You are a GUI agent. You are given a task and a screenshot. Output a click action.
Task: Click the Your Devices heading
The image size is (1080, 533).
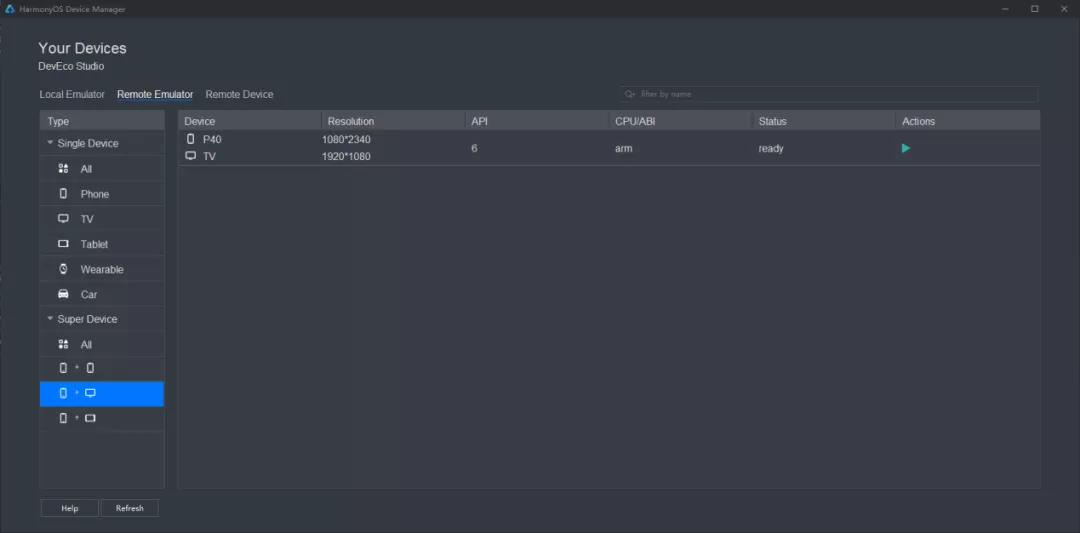pyautogui.click(x=83, y=48)
